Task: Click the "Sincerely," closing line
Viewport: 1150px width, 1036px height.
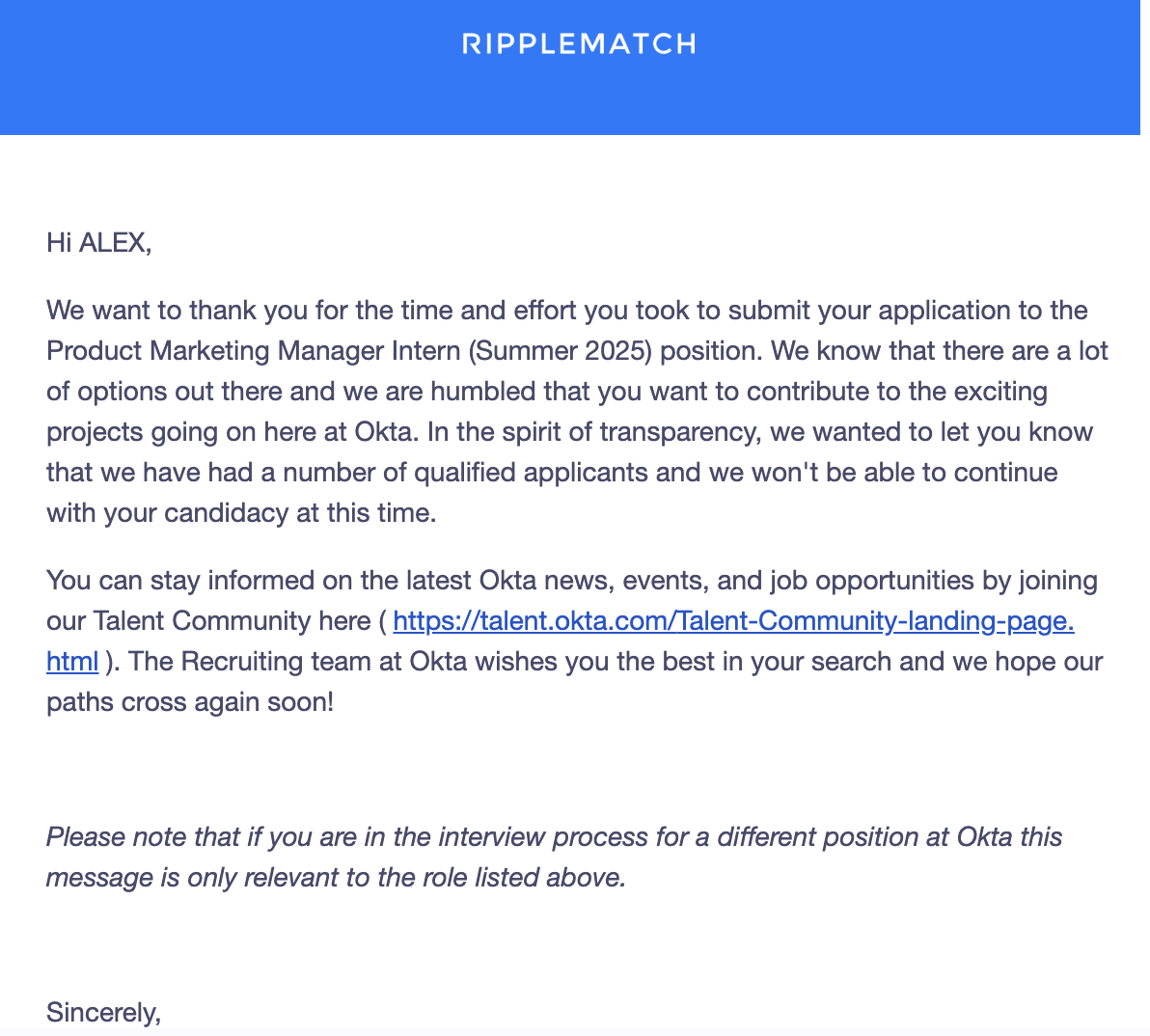Action: [103, 1013]
